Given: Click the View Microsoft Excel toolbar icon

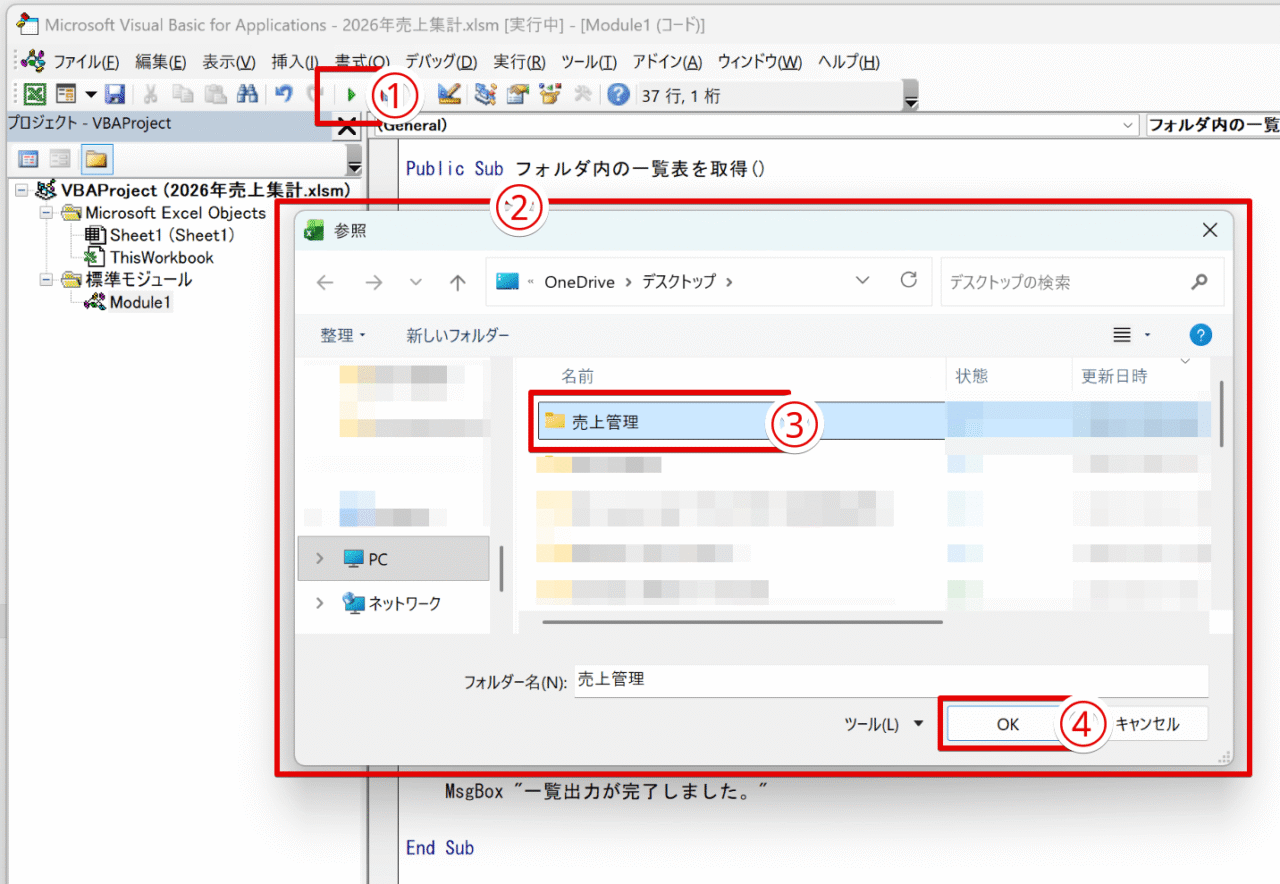Looking at the screenshot, I should tap(33, 94).
